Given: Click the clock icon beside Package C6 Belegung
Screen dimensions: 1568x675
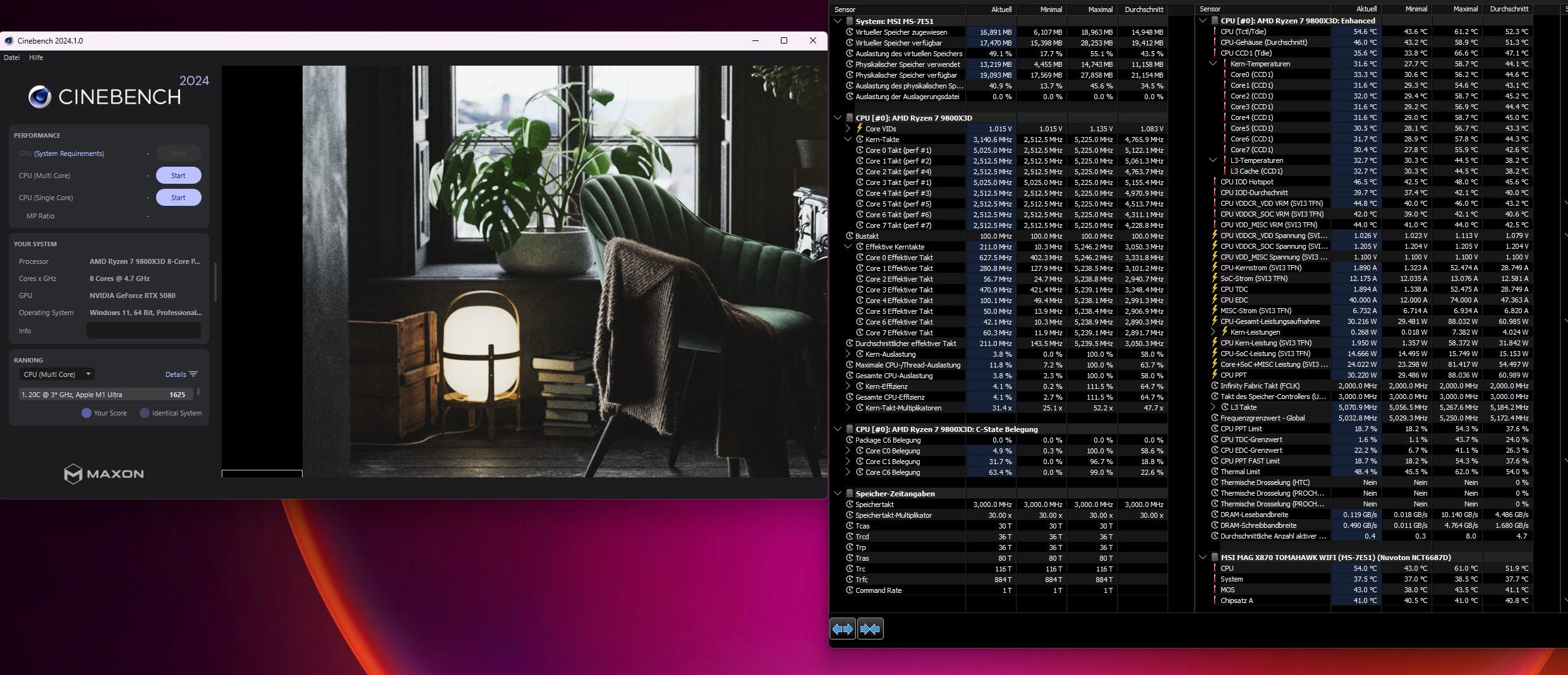Looking at the screenshot, I should click(850, 440).
